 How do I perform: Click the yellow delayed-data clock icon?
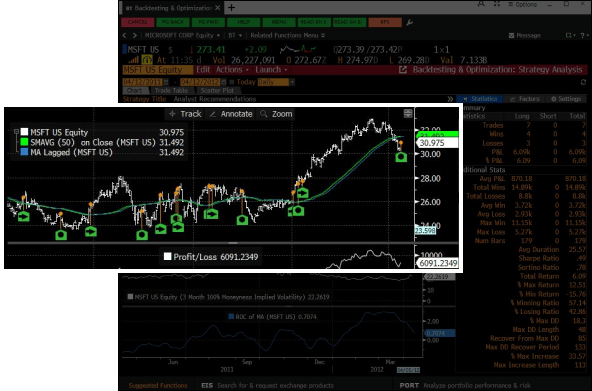pyautogui.click(x=146, y=60)
